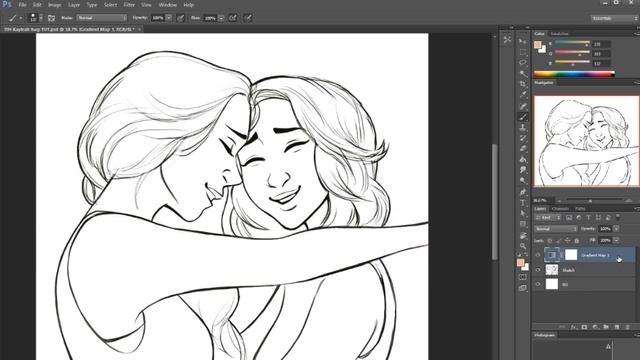This screenshot has width=640, height=360.
Task: Select the Hand tool
Action: 523,236
